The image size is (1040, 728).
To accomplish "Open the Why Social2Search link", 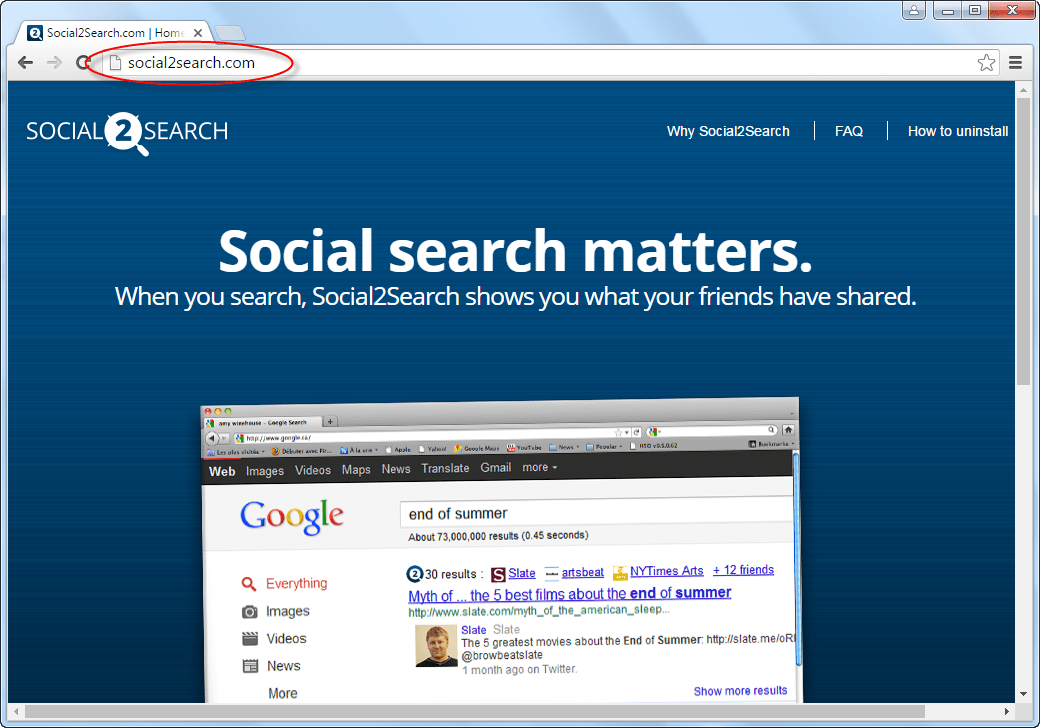I will [728, 131].
